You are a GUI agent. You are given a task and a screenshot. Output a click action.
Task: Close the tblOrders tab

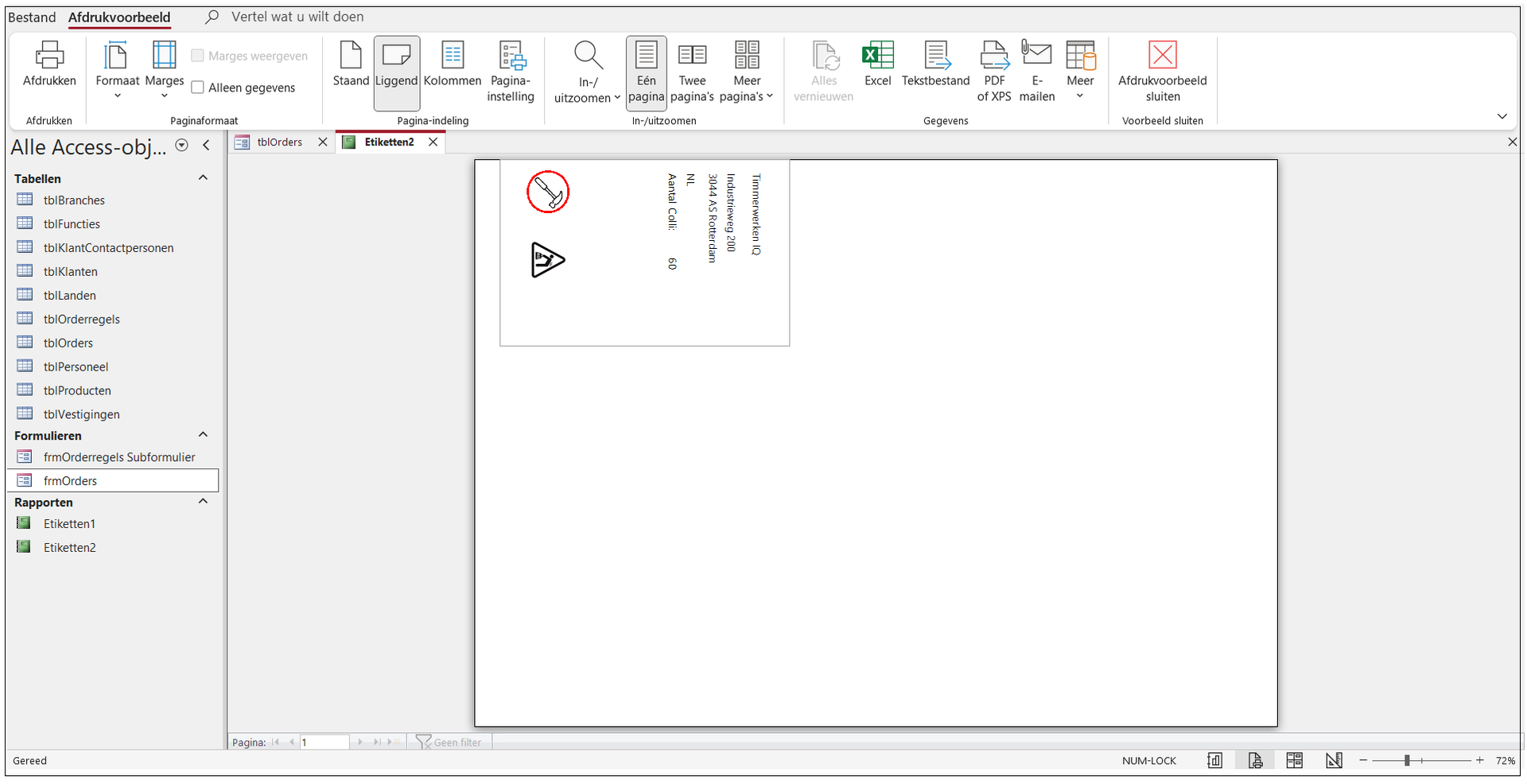(323, 142)
